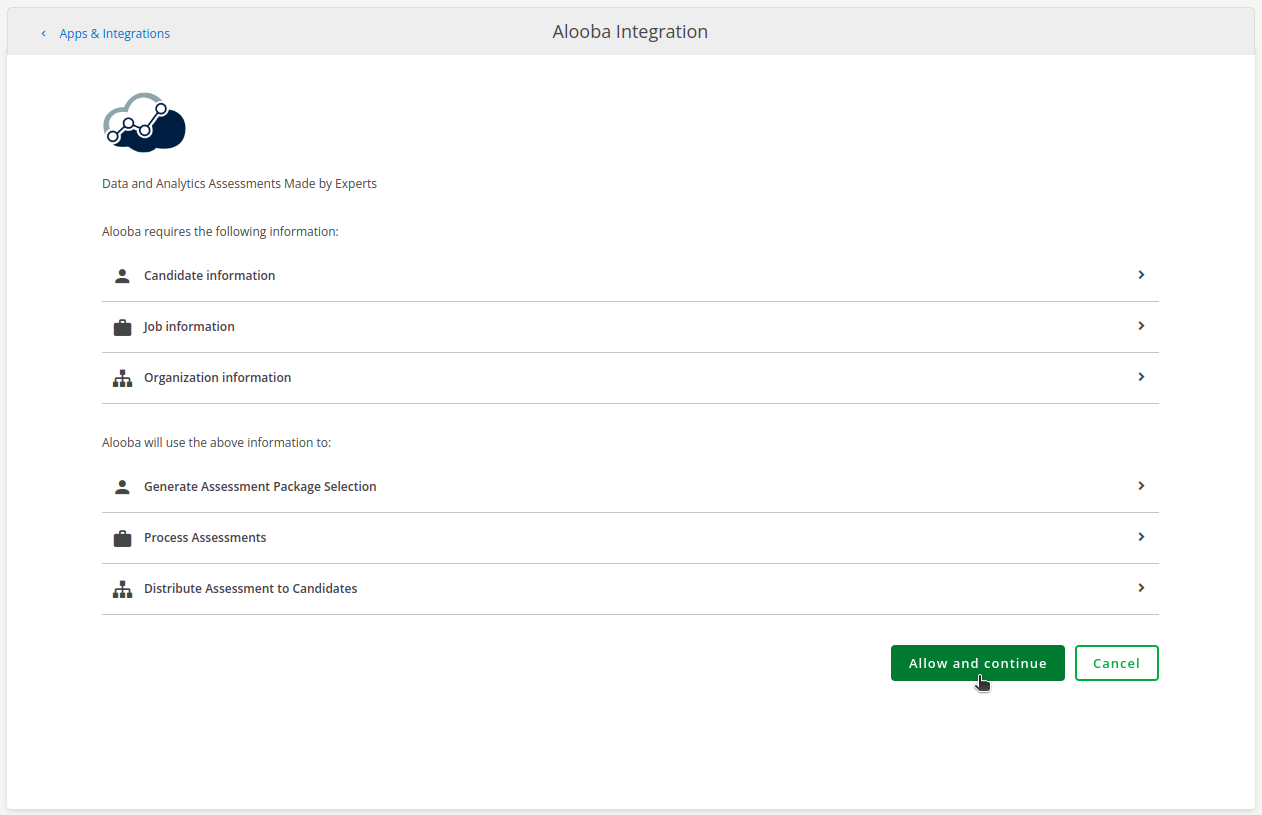The image size is (1262, 815).
Task: Cancel the Alooba integration
Action: (1116, 663)
